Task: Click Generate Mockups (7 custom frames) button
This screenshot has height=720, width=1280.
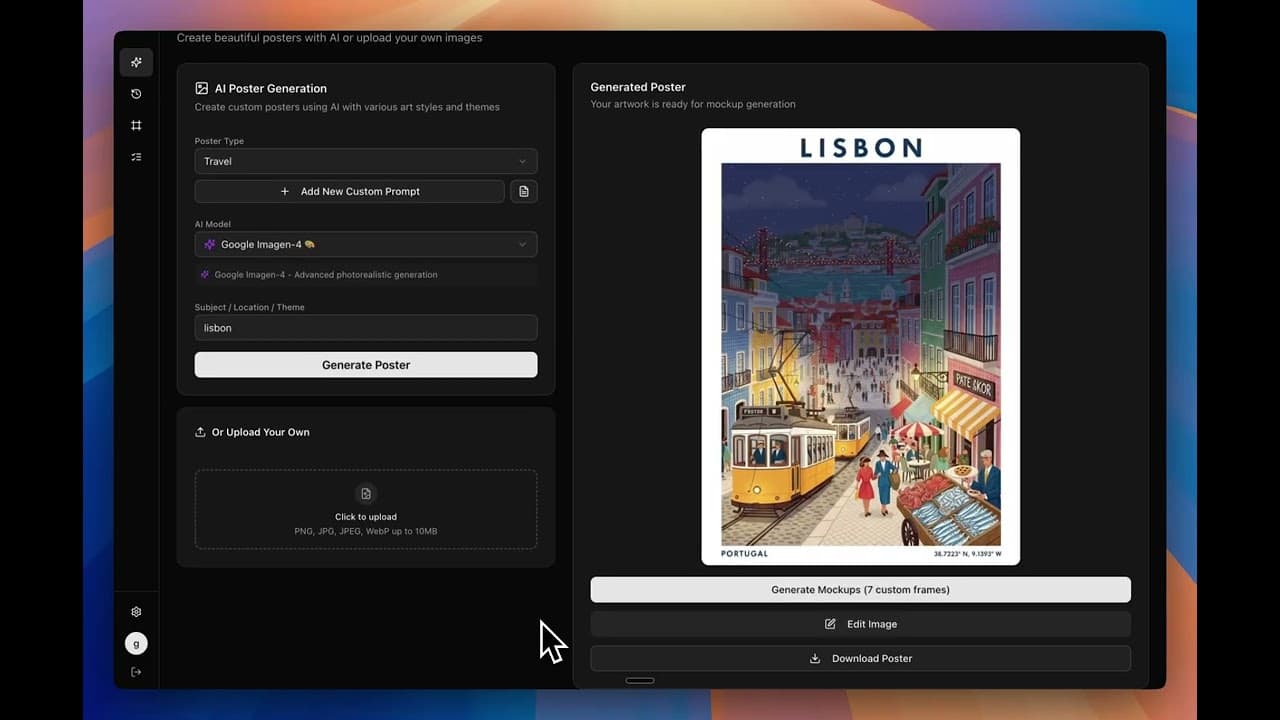Action: click(860, 590)
